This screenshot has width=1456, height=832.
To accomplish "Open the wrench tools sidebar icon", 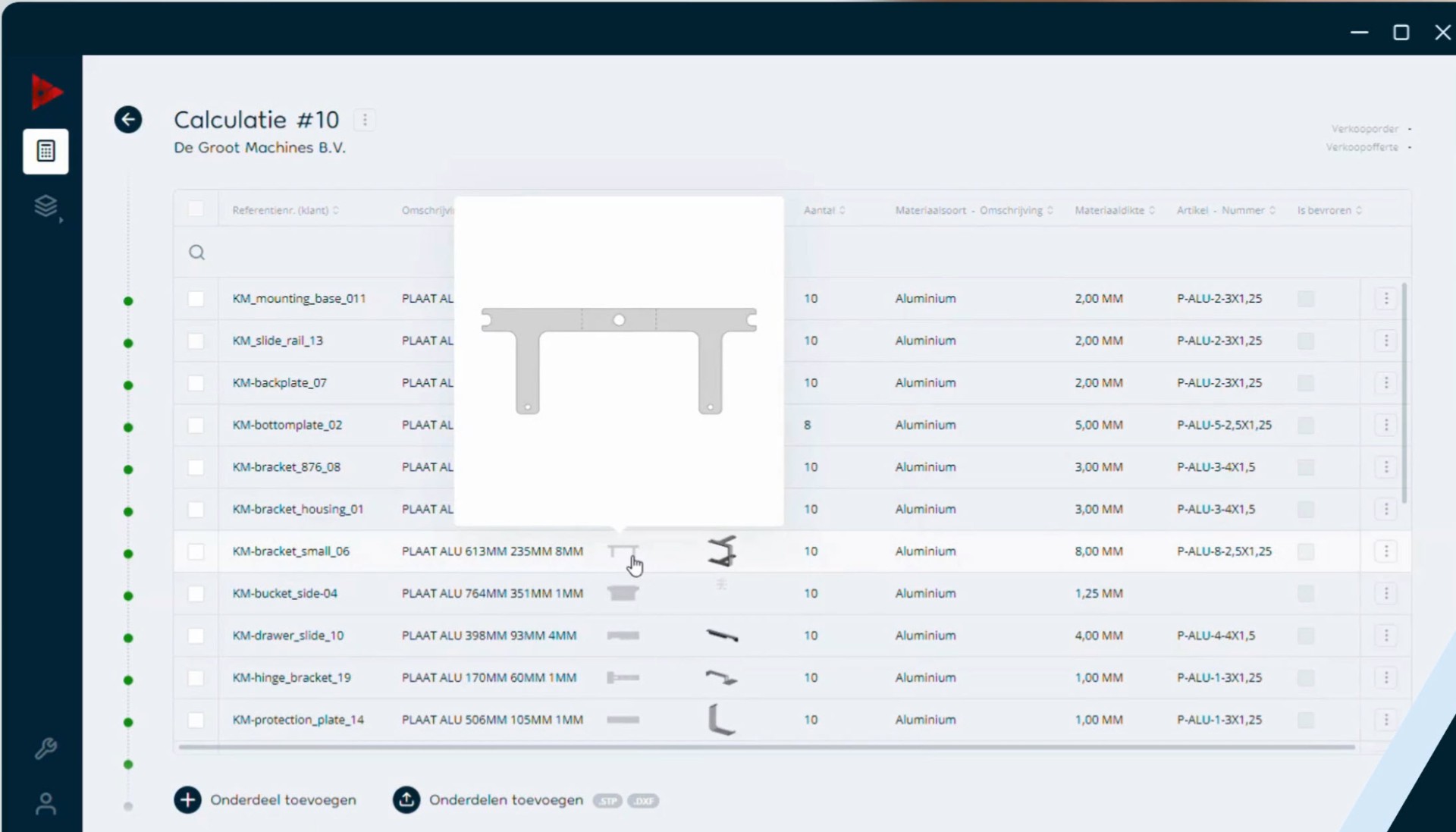I will click(45, 749).
